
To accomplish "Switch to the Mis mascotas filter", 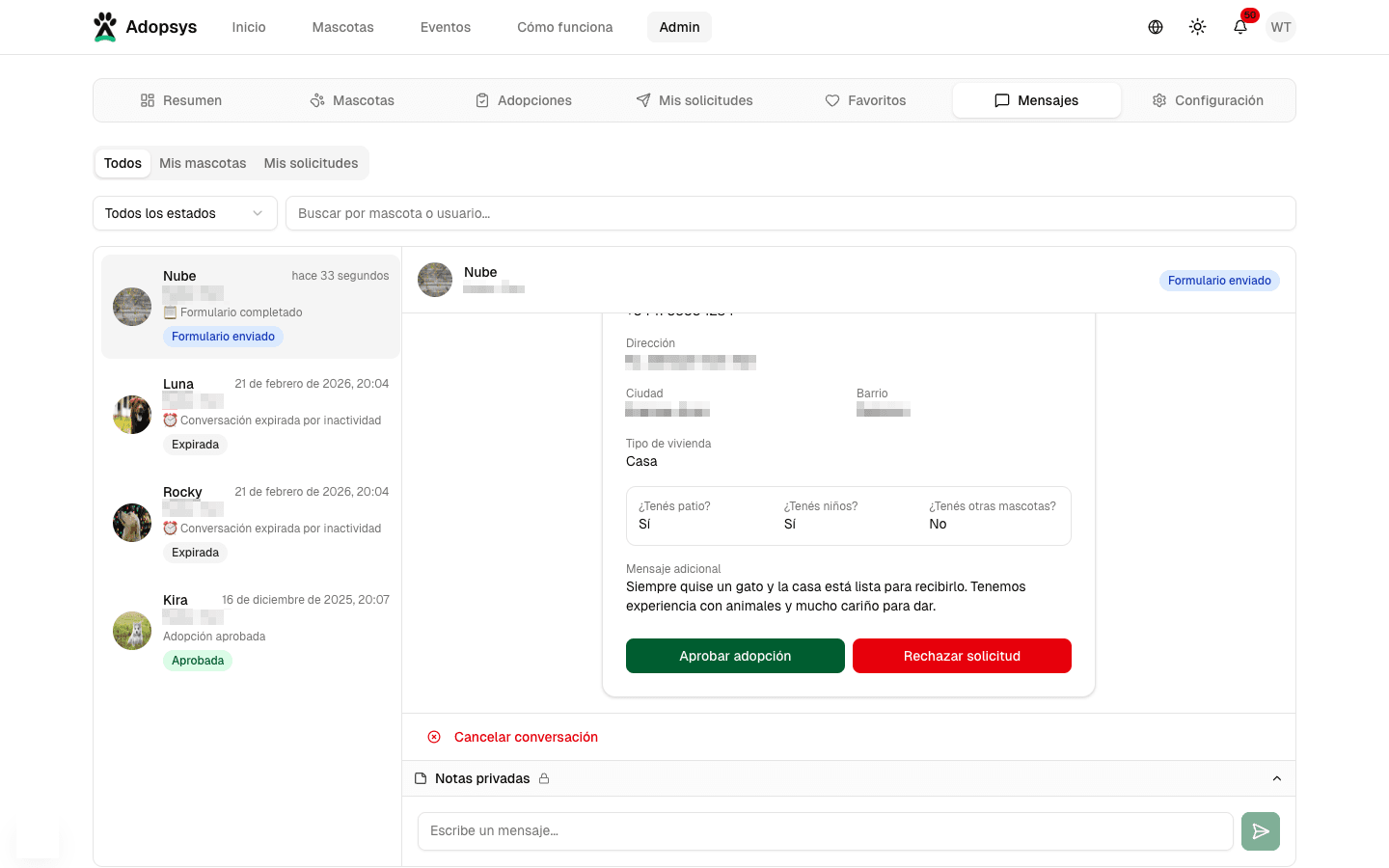I will click(203, 163).
